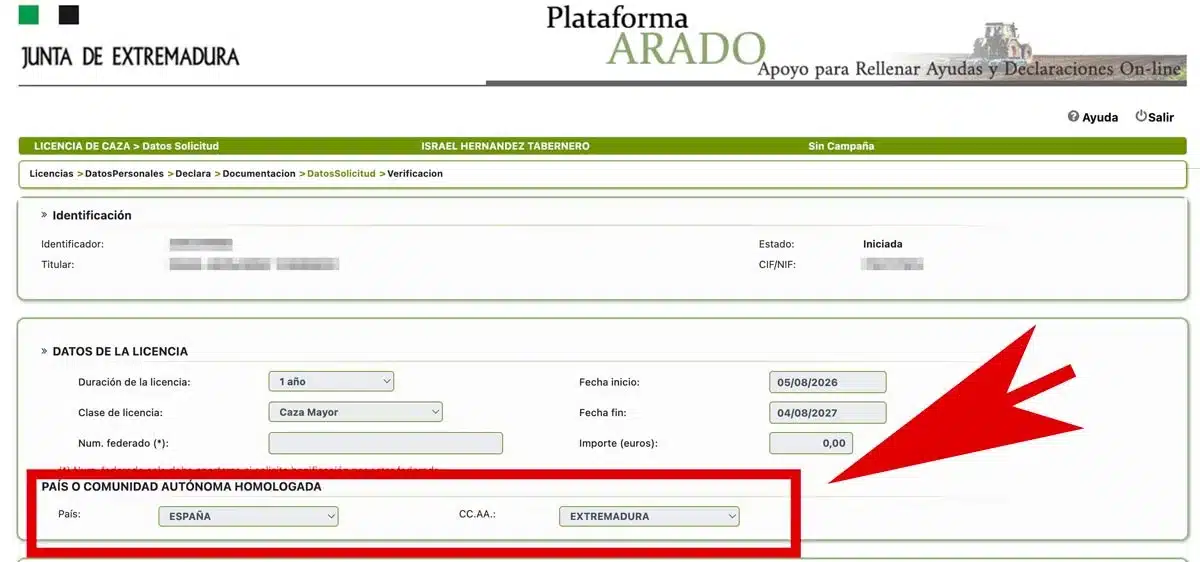
Task: Click the Titular label
Action: coord(58,265)
